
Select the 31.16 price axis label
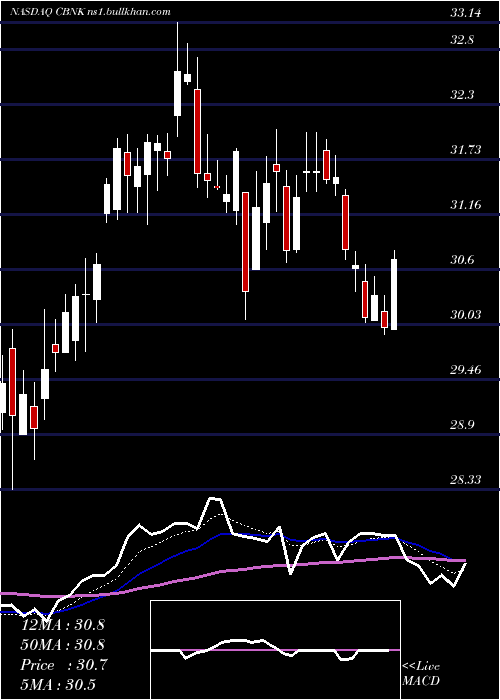pos(465,205)
